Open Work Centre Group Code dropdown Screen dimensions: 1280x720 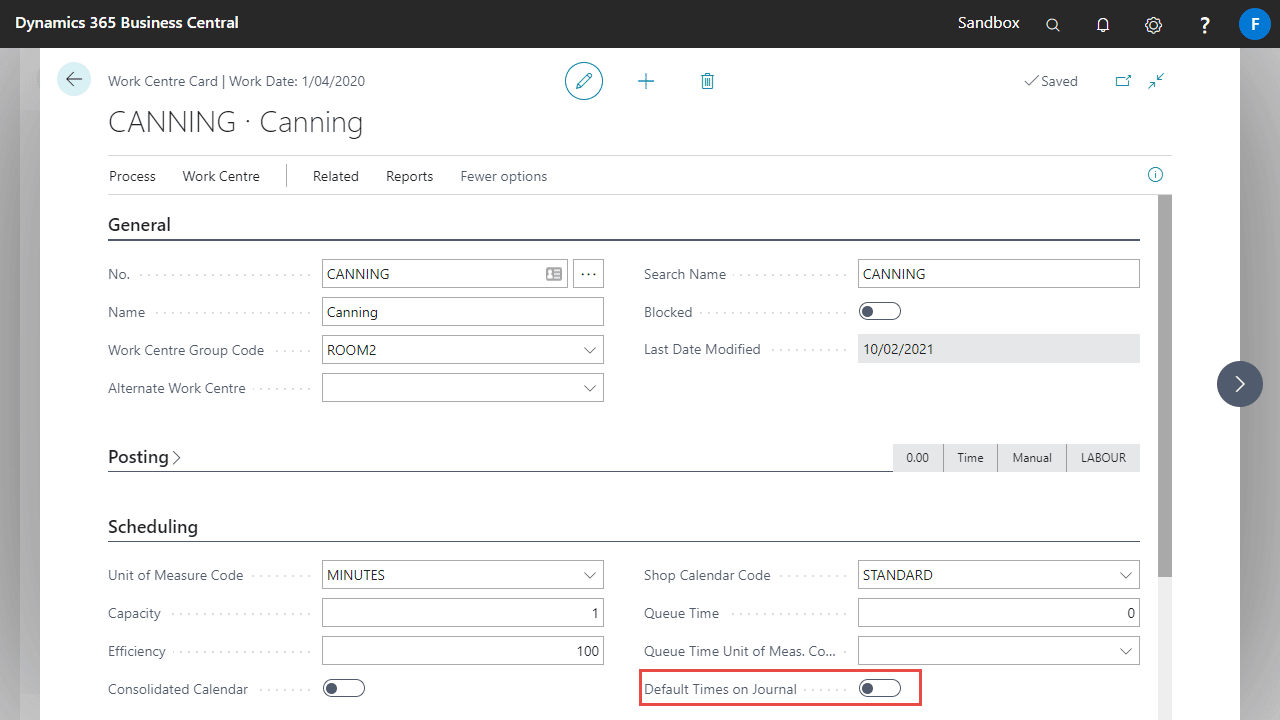click(x=589, y=350)
